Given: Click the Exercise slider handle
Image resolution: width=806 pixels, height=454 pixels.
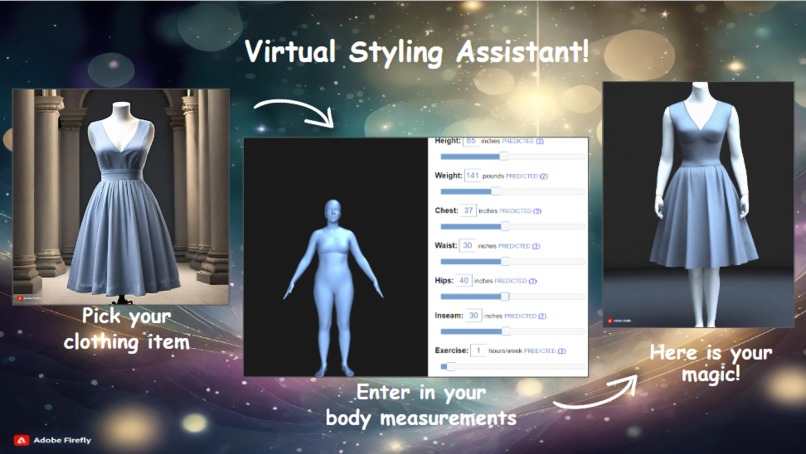Looking at the screenshot, I should tap(451, 366).
